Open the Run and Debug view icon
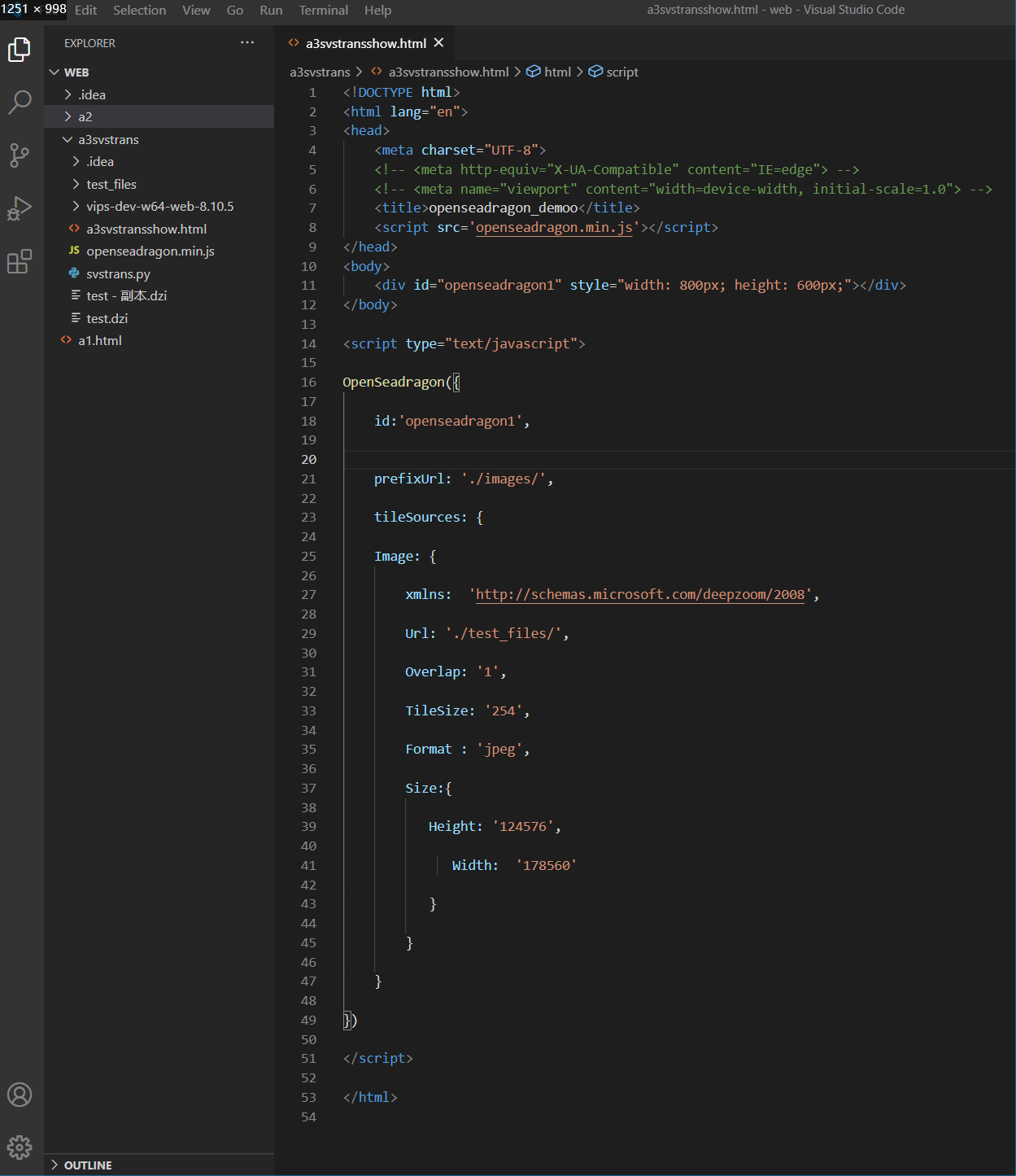The image size is (1016, 1176). pyautogui.click(x=20, y=208)
